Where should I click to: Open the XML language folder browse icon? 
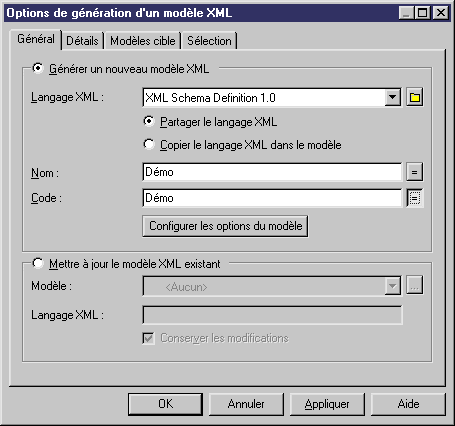click(x=415, y=97)
